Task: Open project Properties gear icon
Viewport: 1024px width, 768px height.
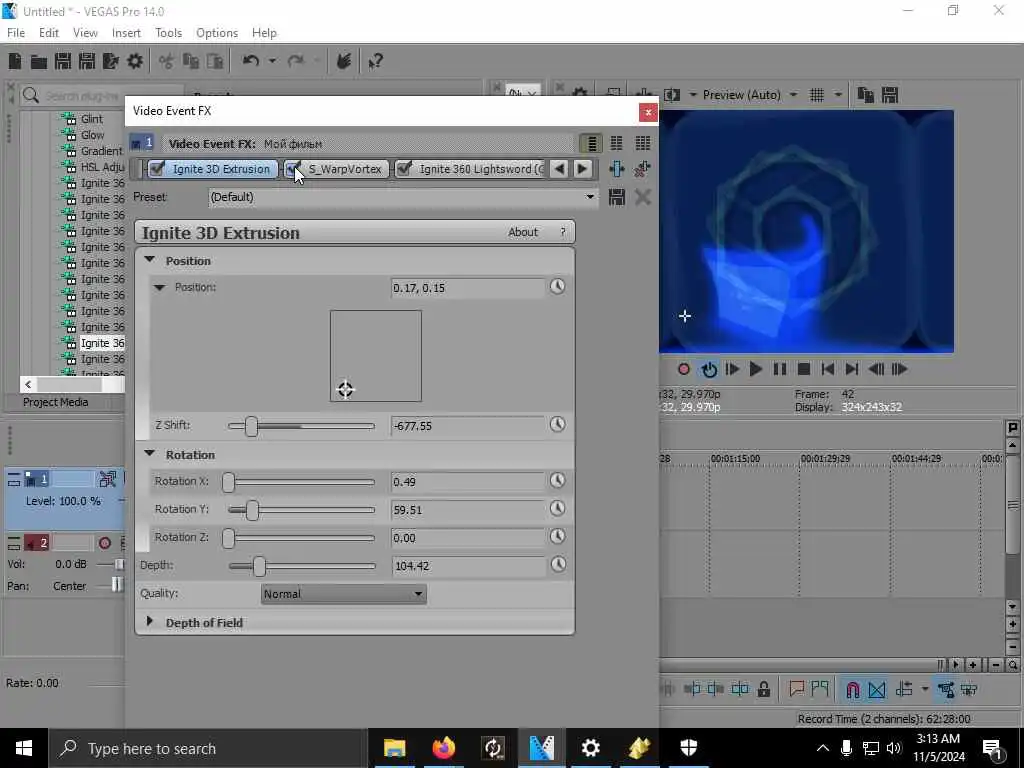Action: [x=135, y=61]
